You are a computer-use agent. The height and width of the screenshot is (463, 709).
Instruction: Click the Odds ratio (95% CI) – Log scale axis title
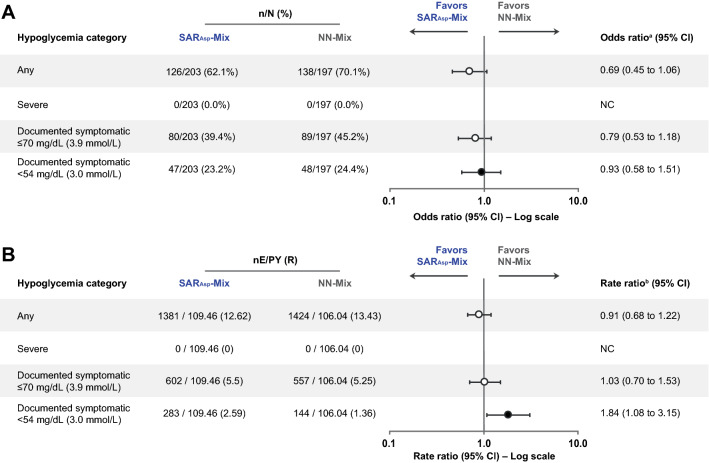(x=484, y=216)
